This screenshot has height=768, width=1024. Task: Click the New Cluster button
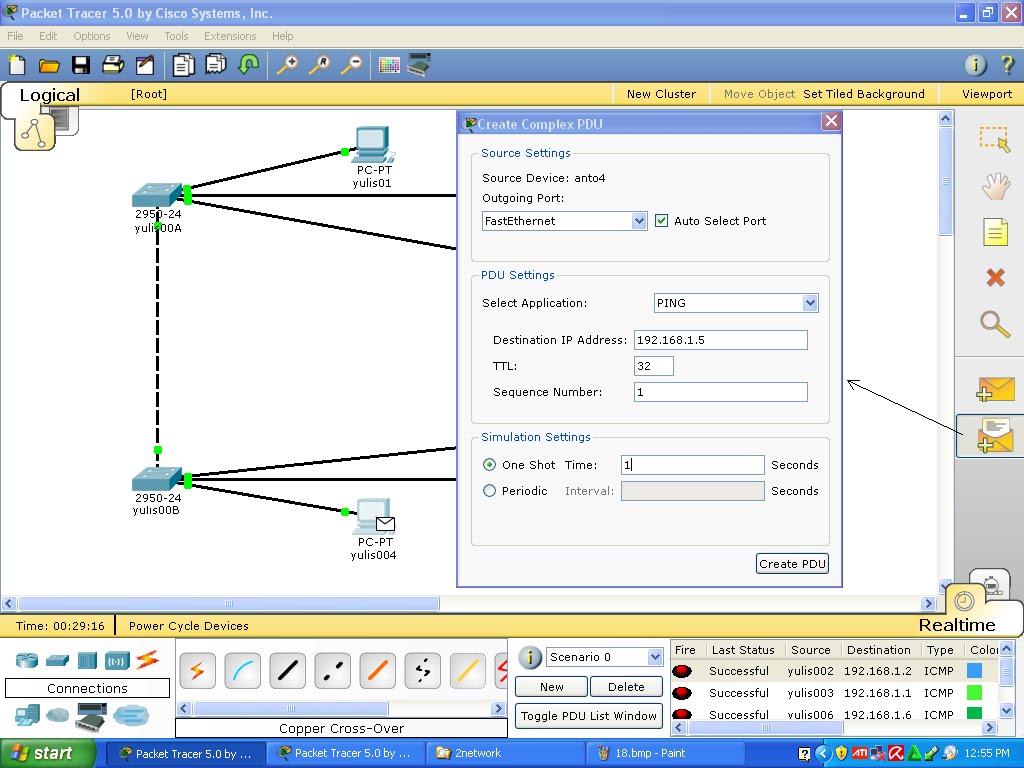coord(661,94)
